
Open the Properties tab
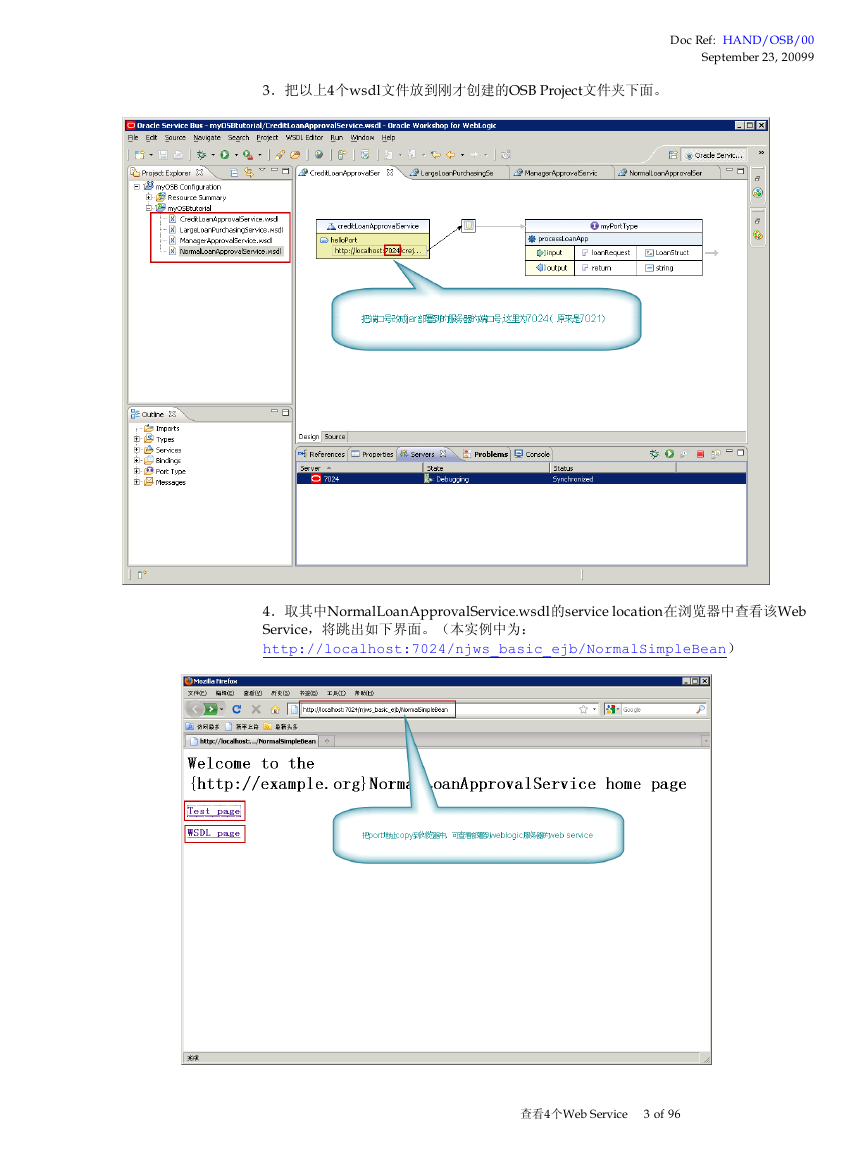point(373,454)
